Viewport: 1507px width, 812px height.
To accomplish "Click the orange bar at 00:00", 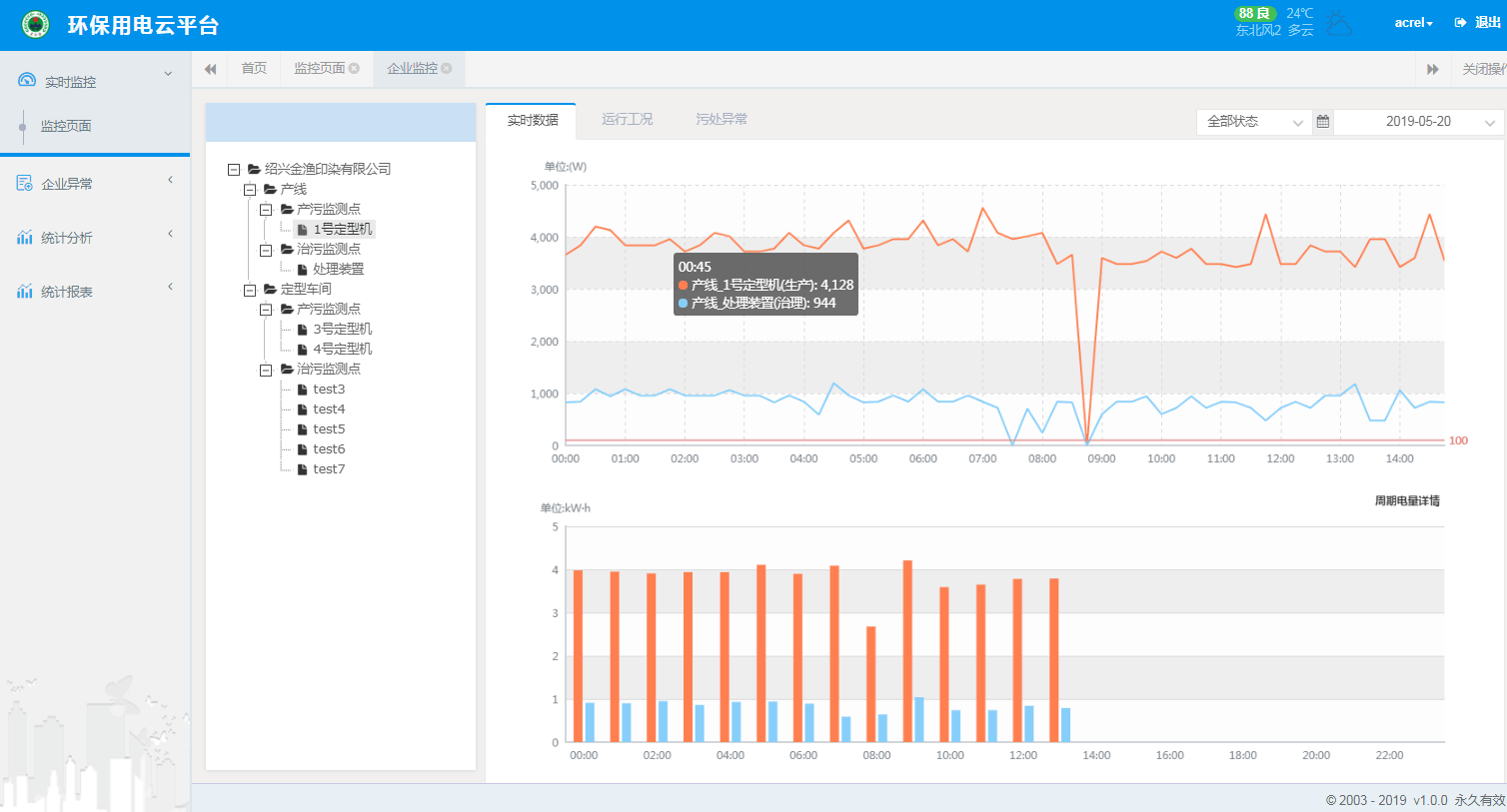I will click(578, 656).
